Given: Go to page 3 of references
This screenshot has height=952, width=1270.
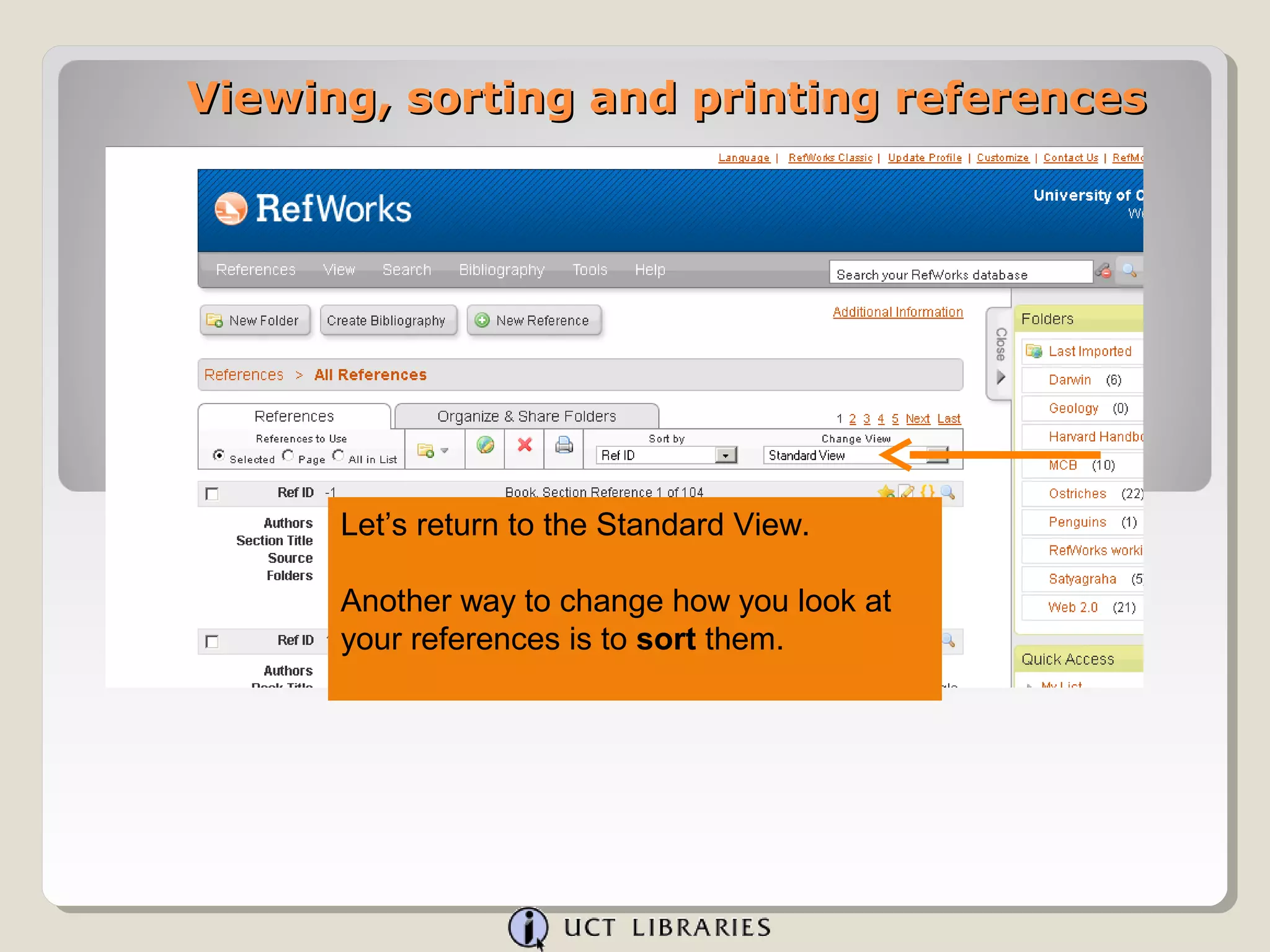Looking at the screenshot, I should coord(867,419).
